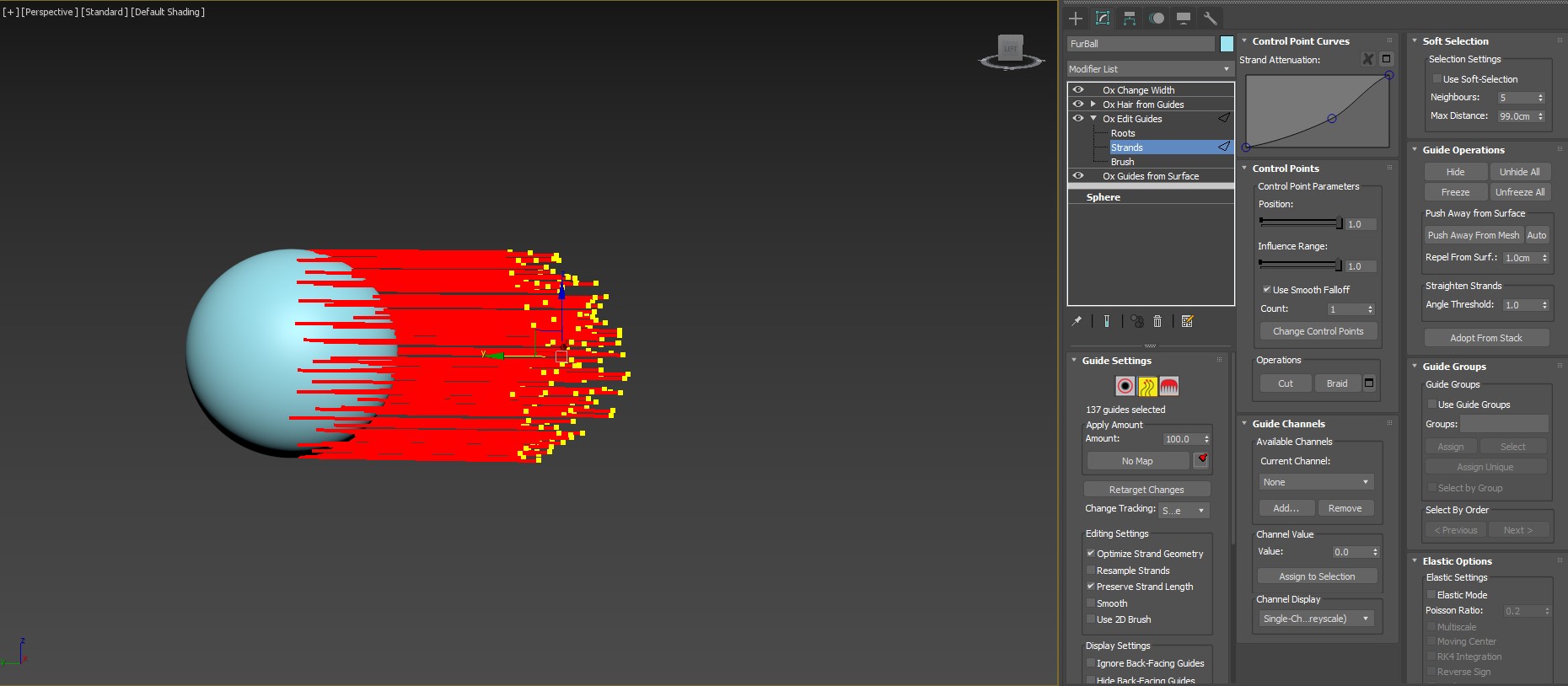The image size is (1568, 686).
Task: Open the Motion command panel tab
Action: [x=1157, y=18]
